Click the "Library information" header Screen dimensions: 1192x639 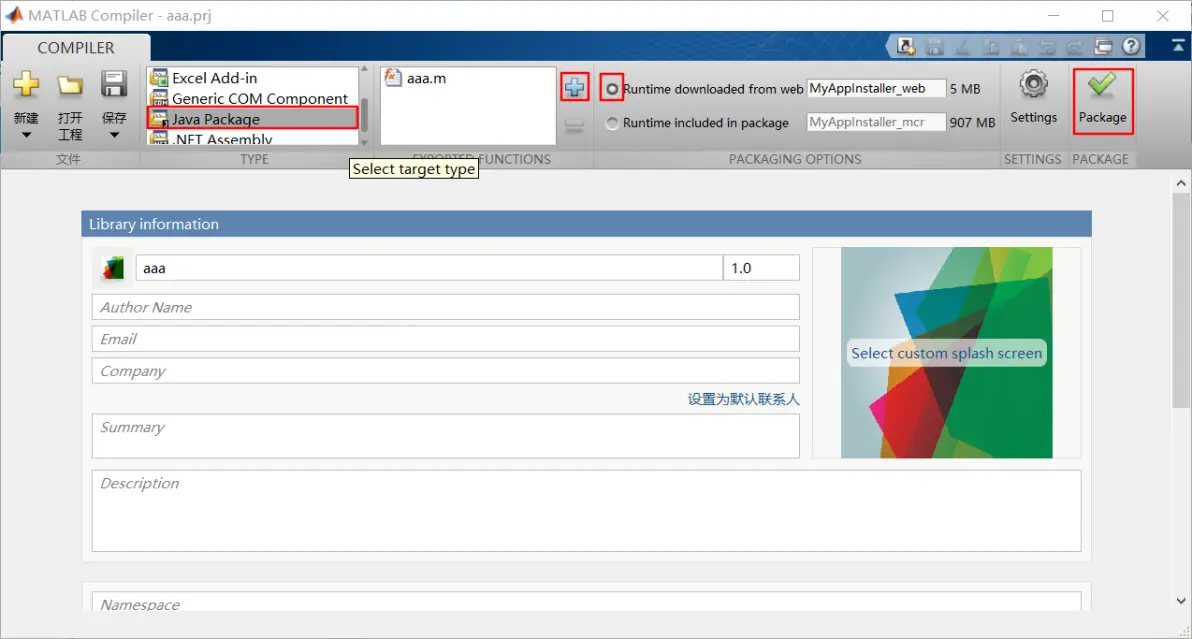(154, 224)
